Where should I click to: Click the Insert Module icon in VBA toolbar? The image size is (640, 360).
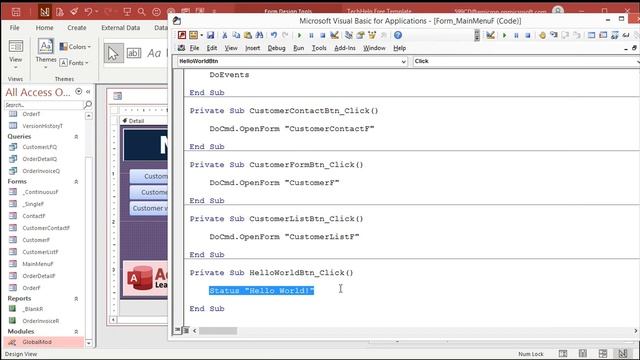pyautogui.click(x=193, y=36)
